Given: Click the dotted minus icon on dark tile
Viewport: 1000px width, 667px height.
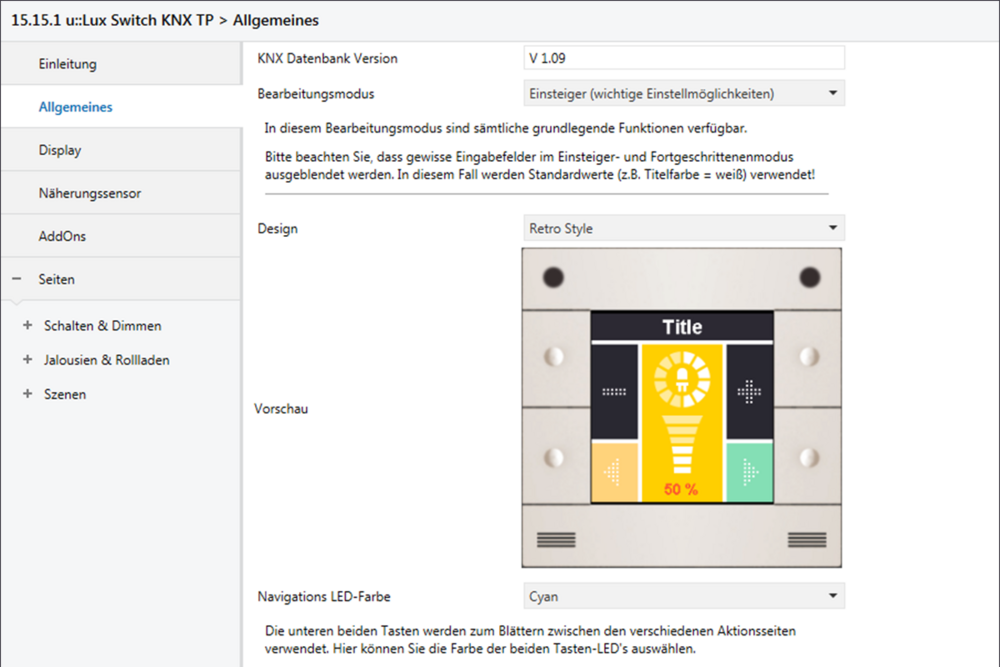Looking at the screenshot, I should coord(614,392).
